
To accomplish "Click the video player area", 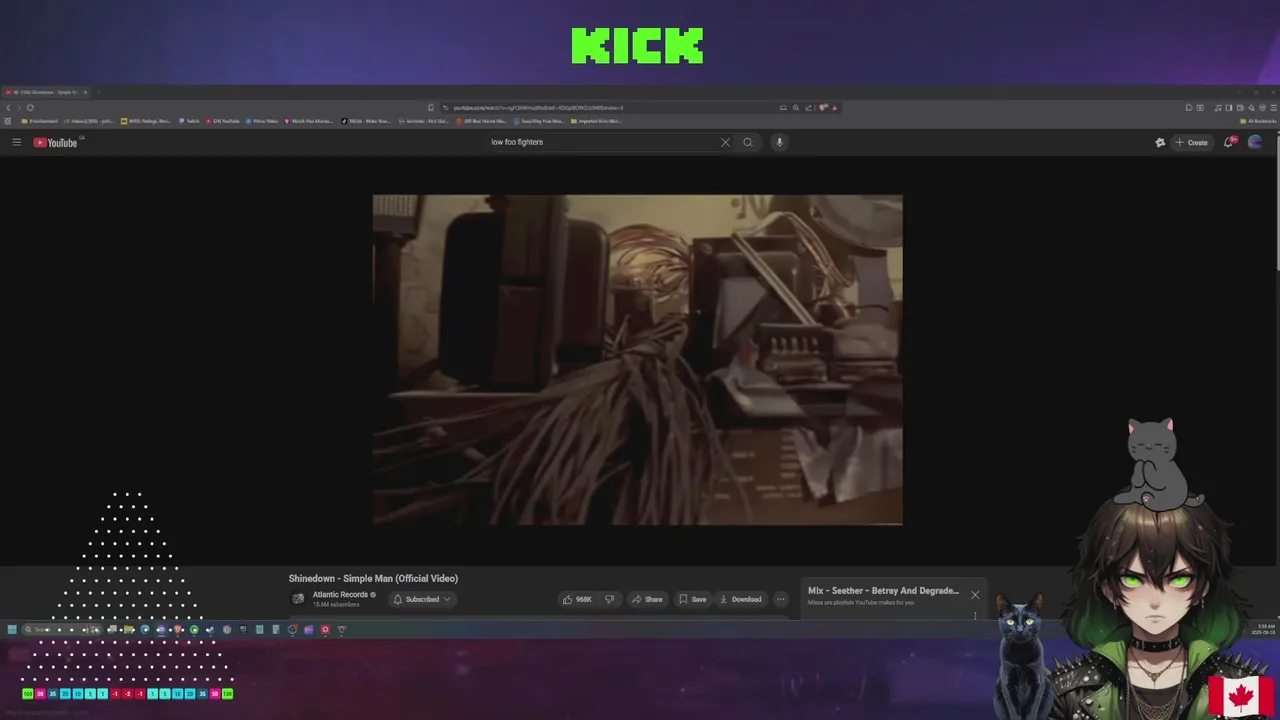I will (637, 360).
